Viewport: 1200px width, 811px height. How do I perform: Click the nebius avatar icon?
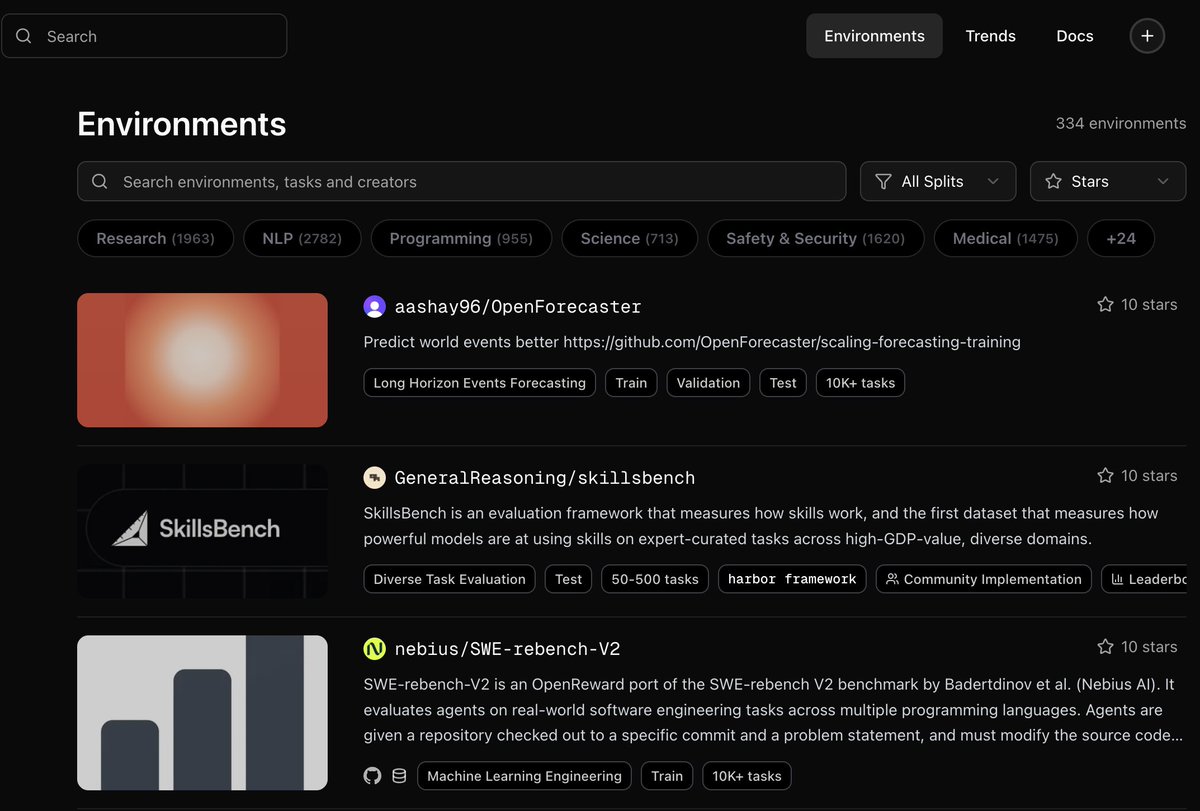click(x=374, y=649)
